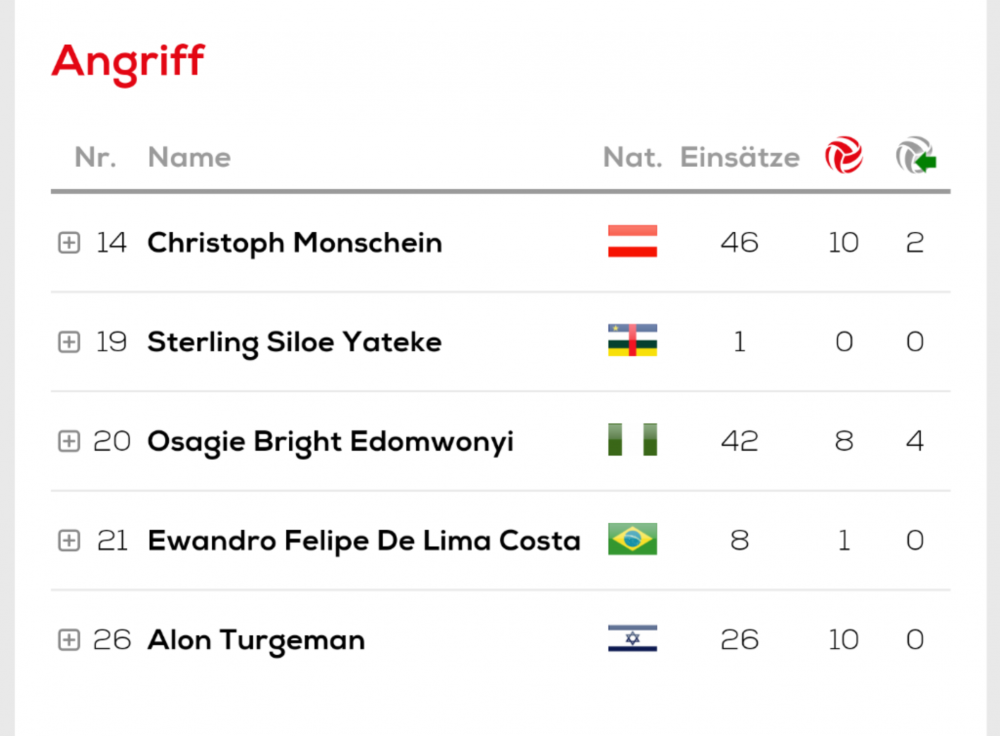Open Sterling Siloe Yateke's player page

[x=295, y=343]
